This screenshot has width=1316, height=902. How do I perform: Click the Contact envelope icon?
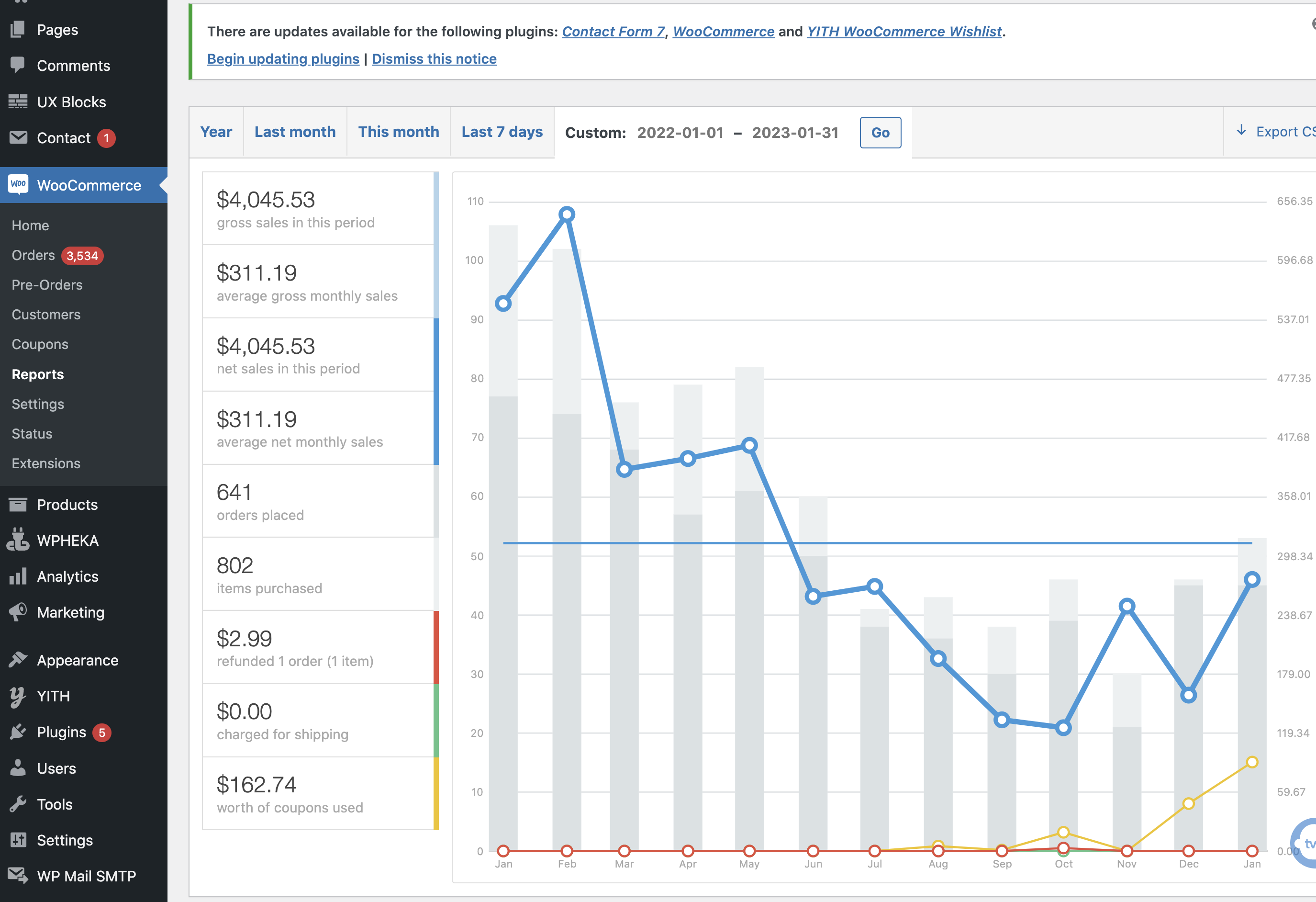coord(18,138)
